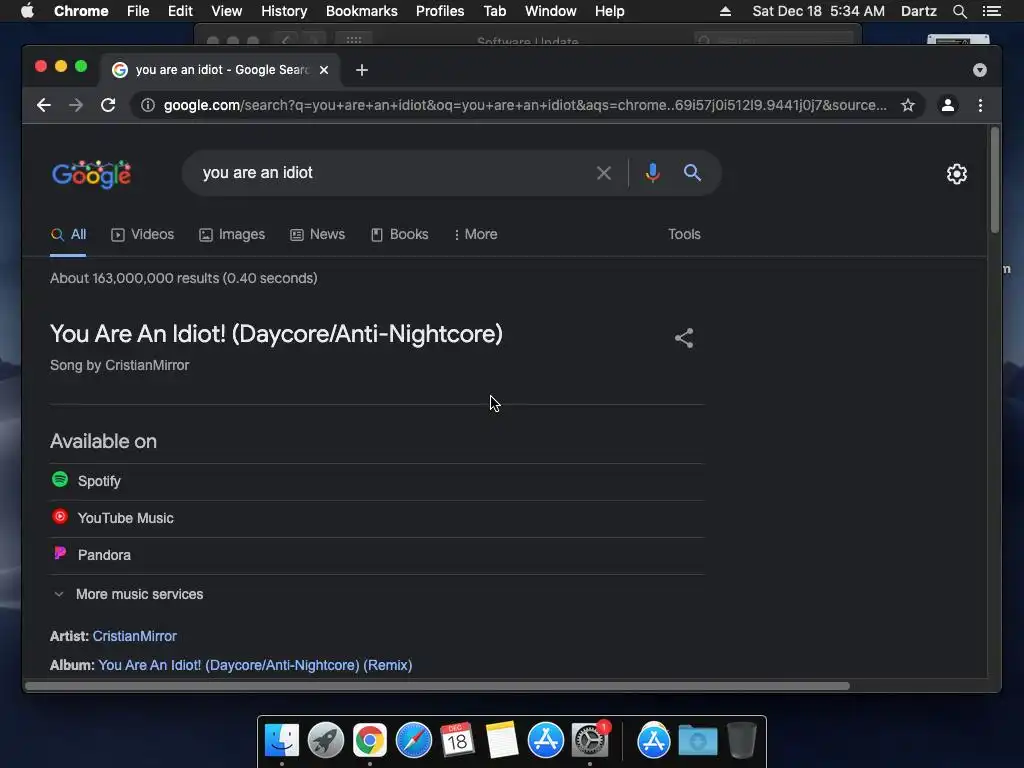
Task: Switch to the Videos tab
Action: coord(142,234)
